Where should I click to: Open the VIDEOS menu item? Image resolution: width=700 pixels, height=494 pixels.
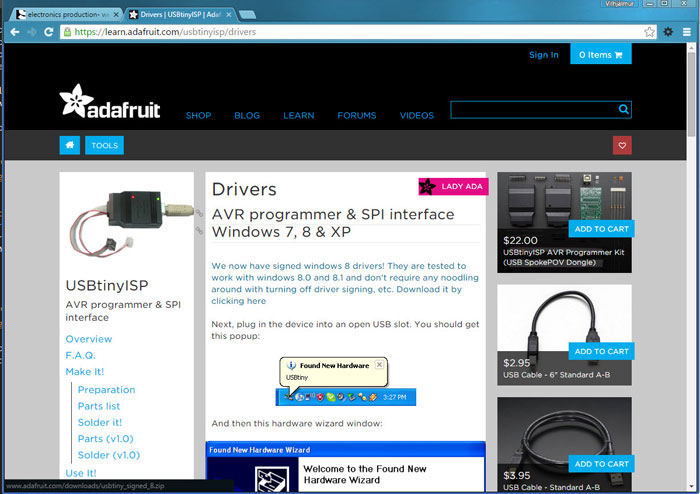point(417,116)
